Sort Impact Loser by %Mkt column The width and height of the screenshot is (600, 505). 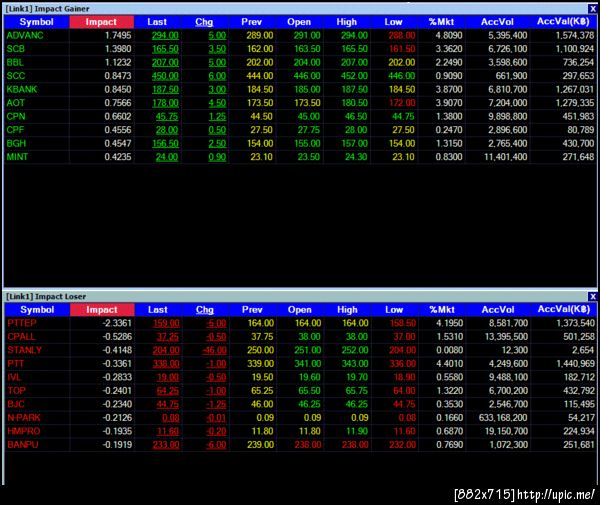click(x=442, y=310)
